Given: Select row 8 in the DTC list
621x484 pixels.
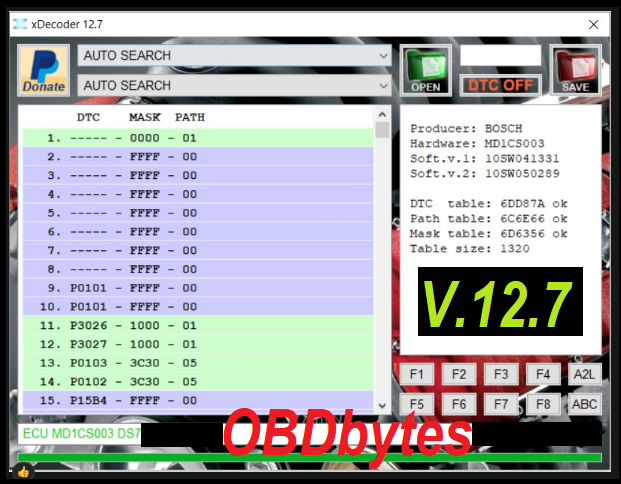Looking at the screenshot, I should [198, 269].
